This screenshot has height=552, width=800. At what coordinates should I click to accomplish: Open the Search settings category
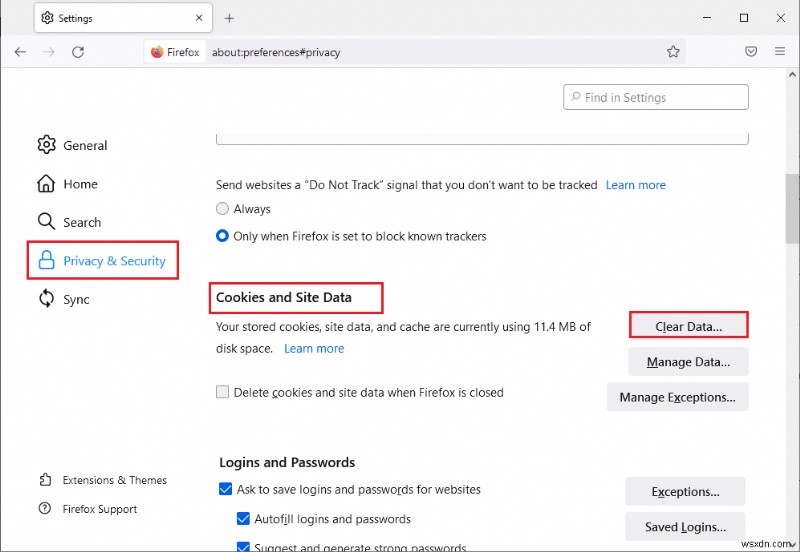(81, 222)
